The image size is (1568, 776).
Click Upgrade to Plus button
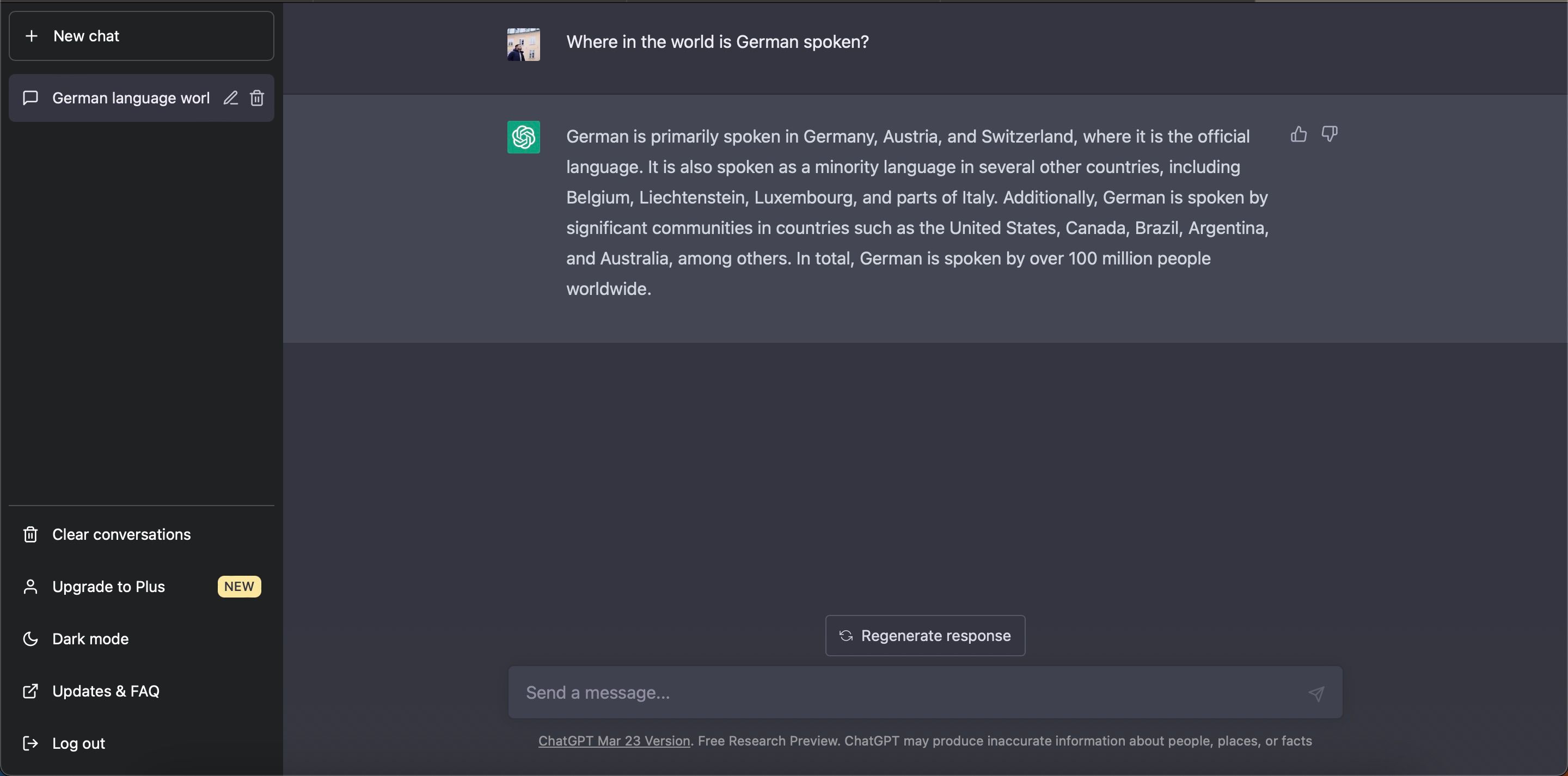pos(141,586)
